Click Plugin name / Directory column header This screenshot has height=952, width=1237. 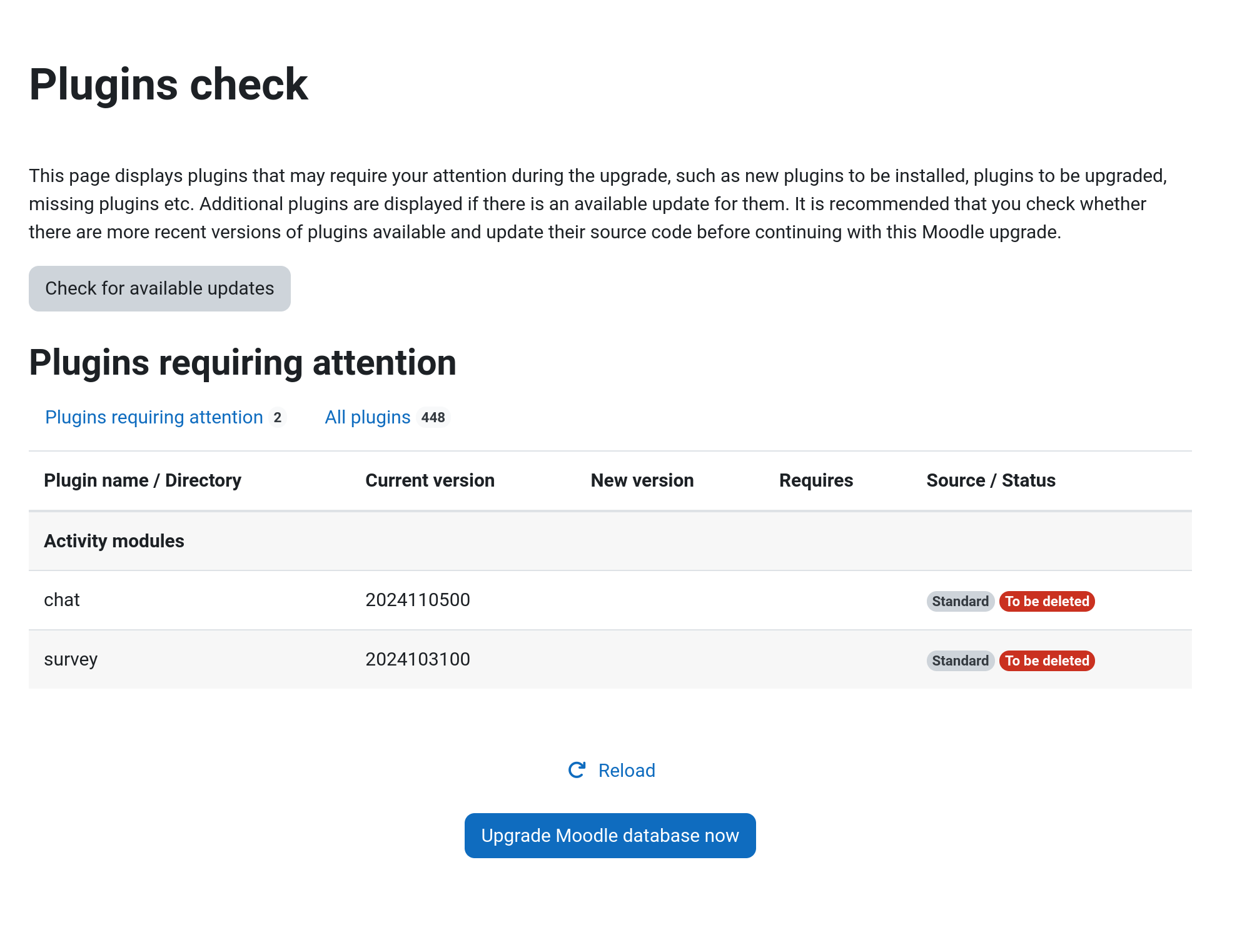[143, 480]
